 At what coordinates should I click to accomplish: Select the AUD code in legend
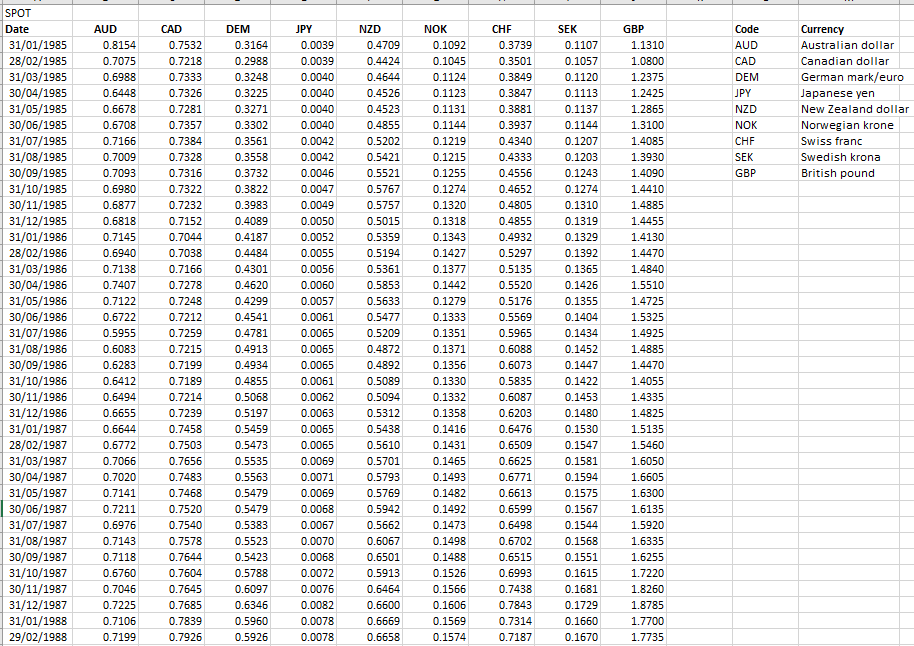tap(765, 45)
